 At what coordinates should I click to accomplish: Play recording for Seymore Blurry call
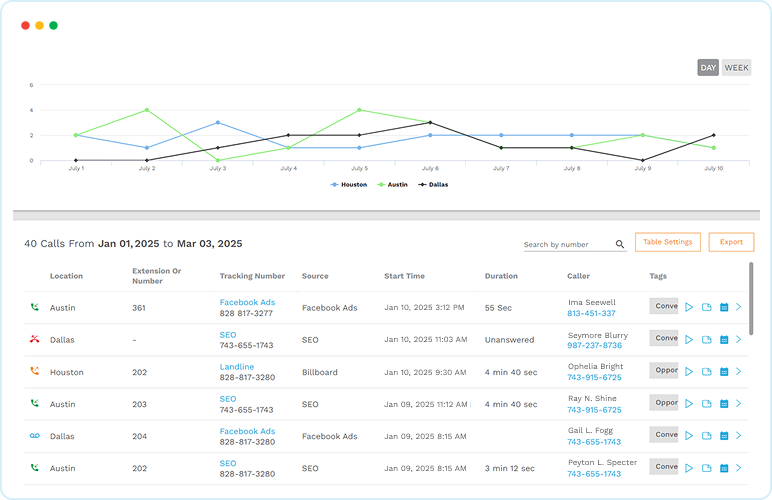689,339
